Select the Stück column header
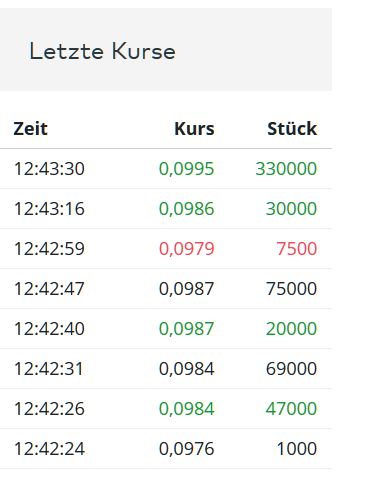Viewport: 365px width, 491px height. (292, 129)
